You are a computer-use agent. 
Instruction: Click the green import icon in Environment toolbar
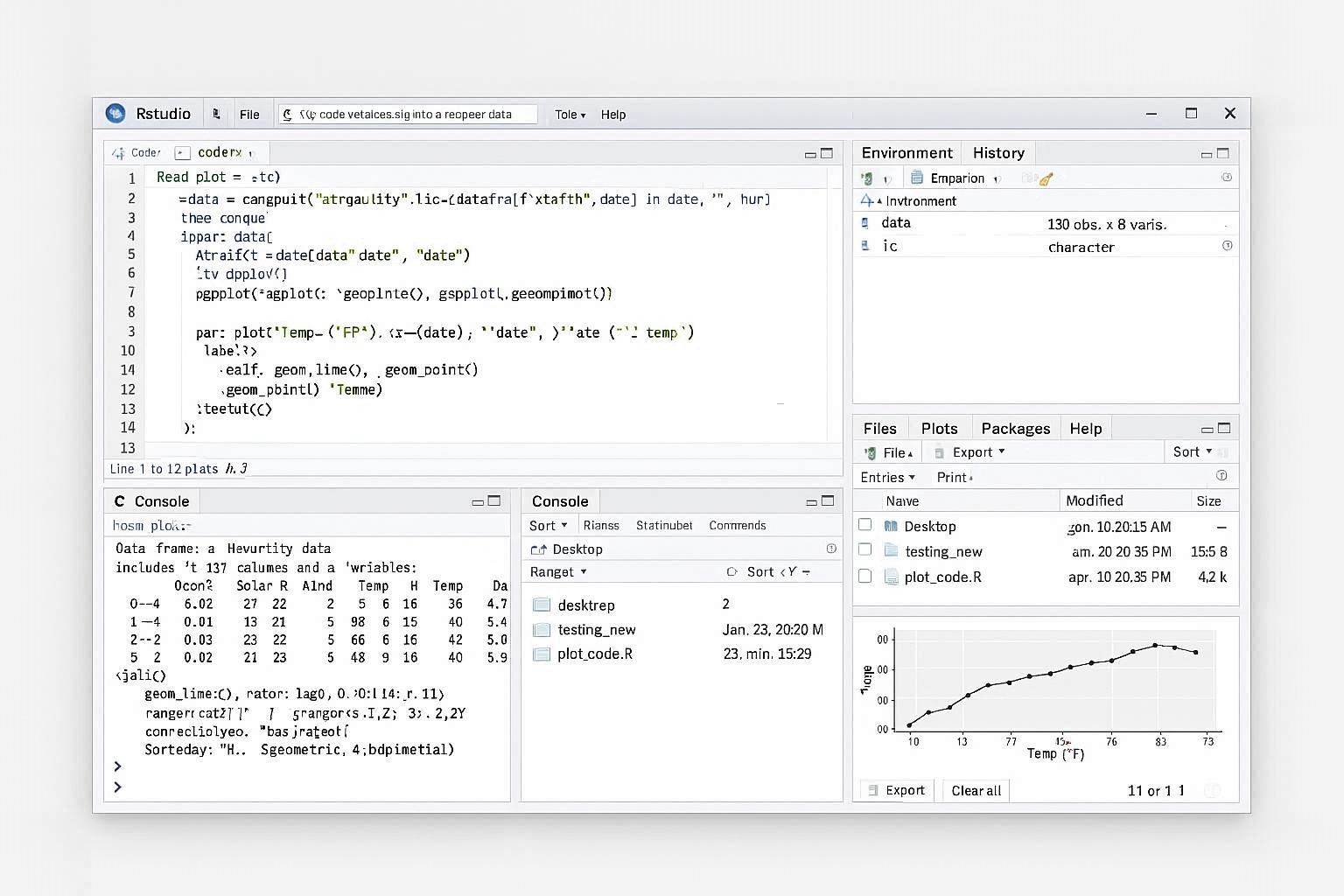(866, 178)
